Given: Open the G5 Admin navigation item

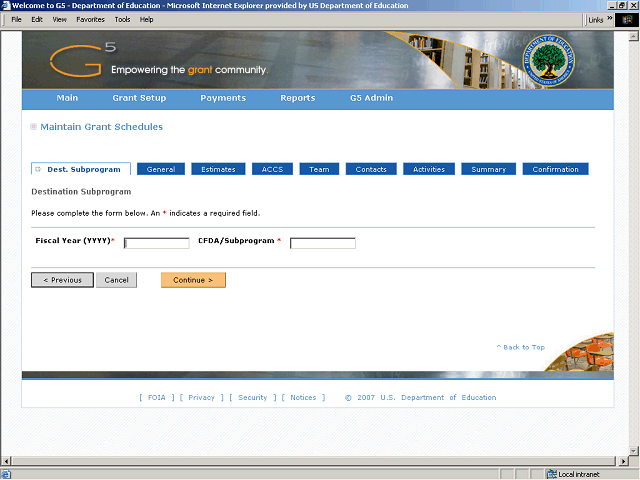Looking at the screenshot, I should coord(371,98).
